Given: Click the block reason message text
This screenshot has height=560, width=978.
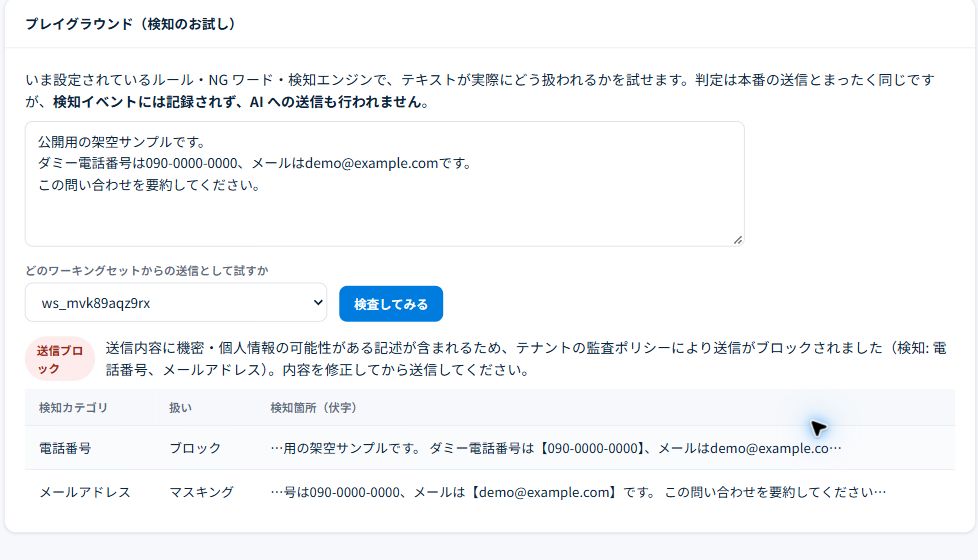Looking at the screenshot, I should (x=526, y=359).
